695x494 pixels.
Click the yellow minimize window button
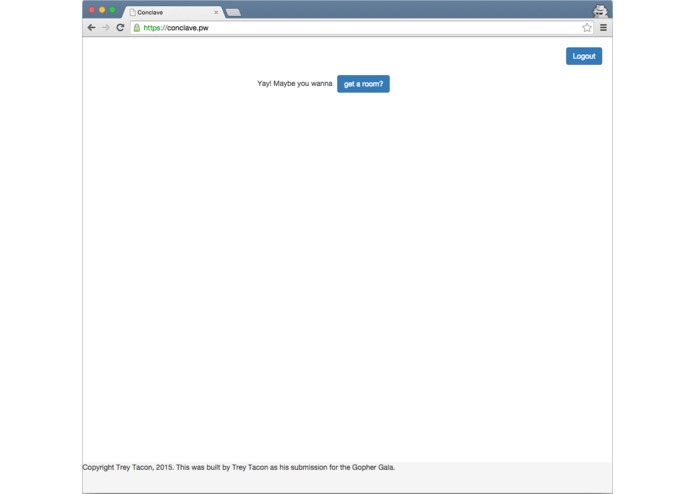coord(102,10)
